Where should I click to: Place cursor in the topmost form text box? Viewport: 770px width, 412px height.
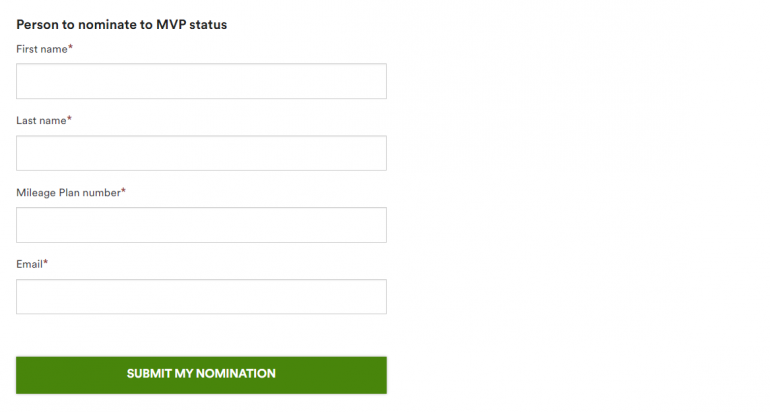pyautogui.click(x=201, y=81)
